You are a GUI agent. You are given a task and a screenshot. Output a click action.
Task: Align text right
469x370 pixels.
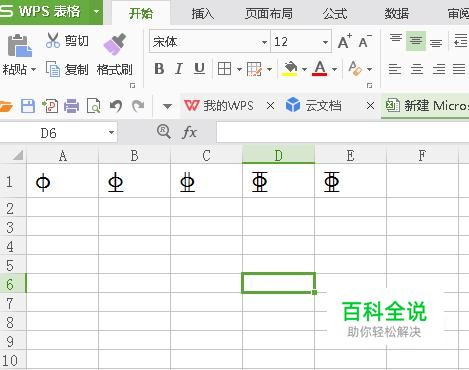click(439, 69)
